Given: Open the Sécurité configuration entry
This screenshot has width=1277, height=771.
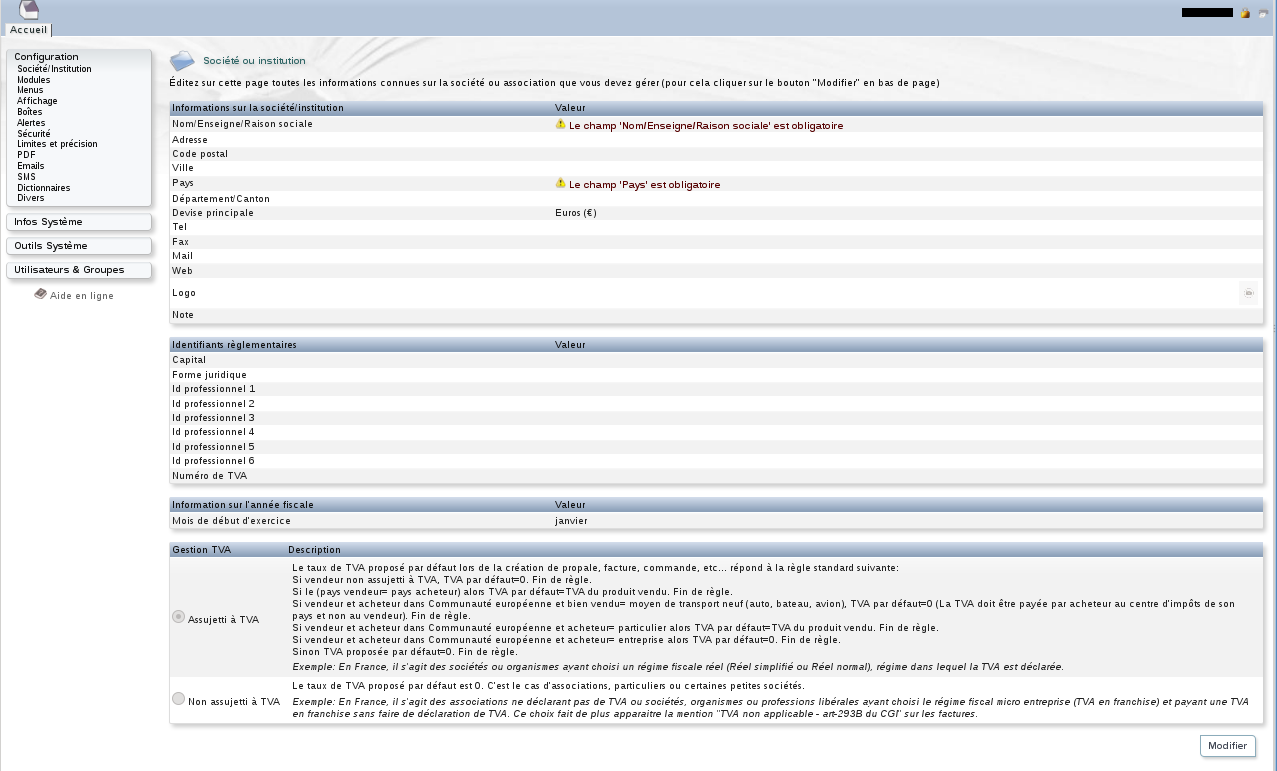Looking at the screenshot, I should pos(33,134).
